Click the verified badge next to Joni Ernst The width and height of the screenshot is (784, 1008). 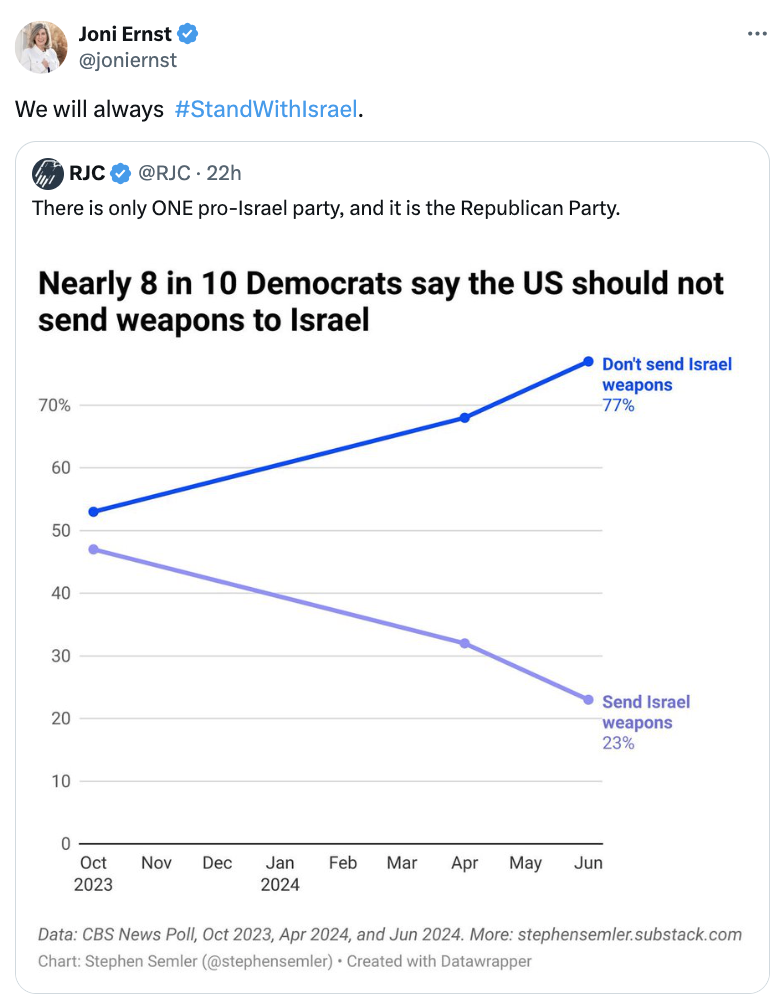188,35
